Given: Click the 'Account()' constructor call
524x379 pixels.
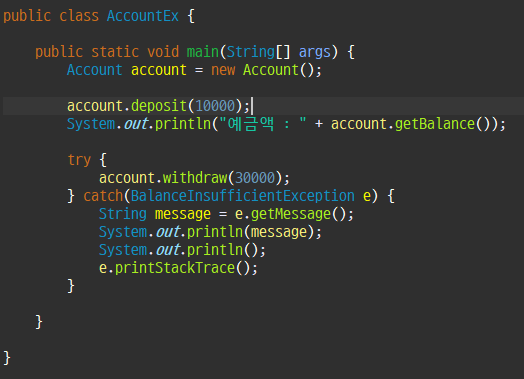Looking at the screenshot, I should 278,70.
